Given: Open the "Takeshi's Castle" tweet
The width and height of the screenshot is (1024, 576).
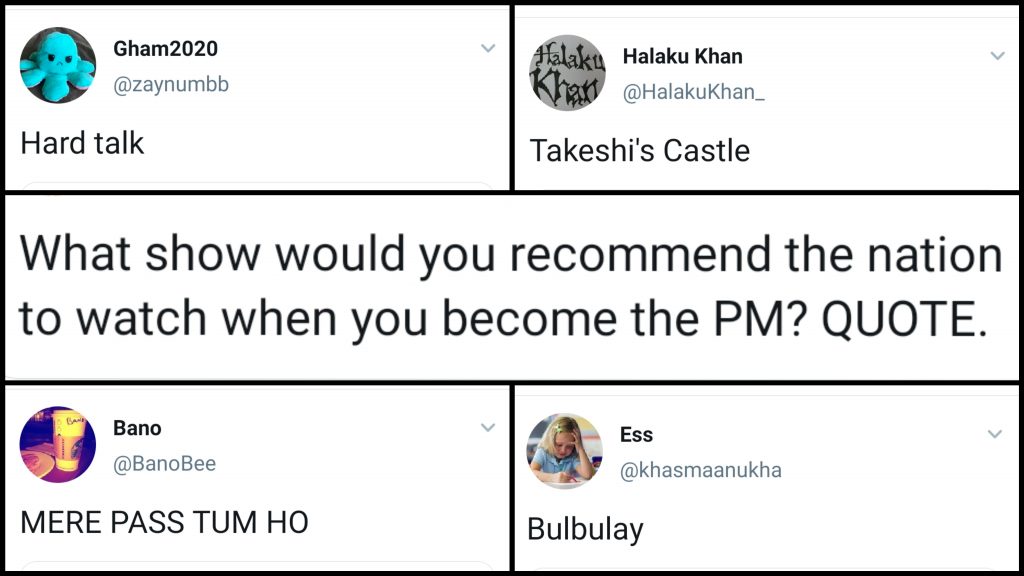Looking at the screenshot, I should pyautogui.click(x=639, y=151).
